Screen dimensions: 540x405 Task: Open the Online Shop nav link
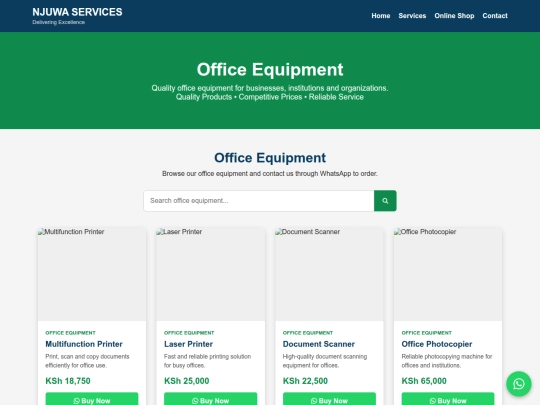pyautogui.click(x=454, y=16)
